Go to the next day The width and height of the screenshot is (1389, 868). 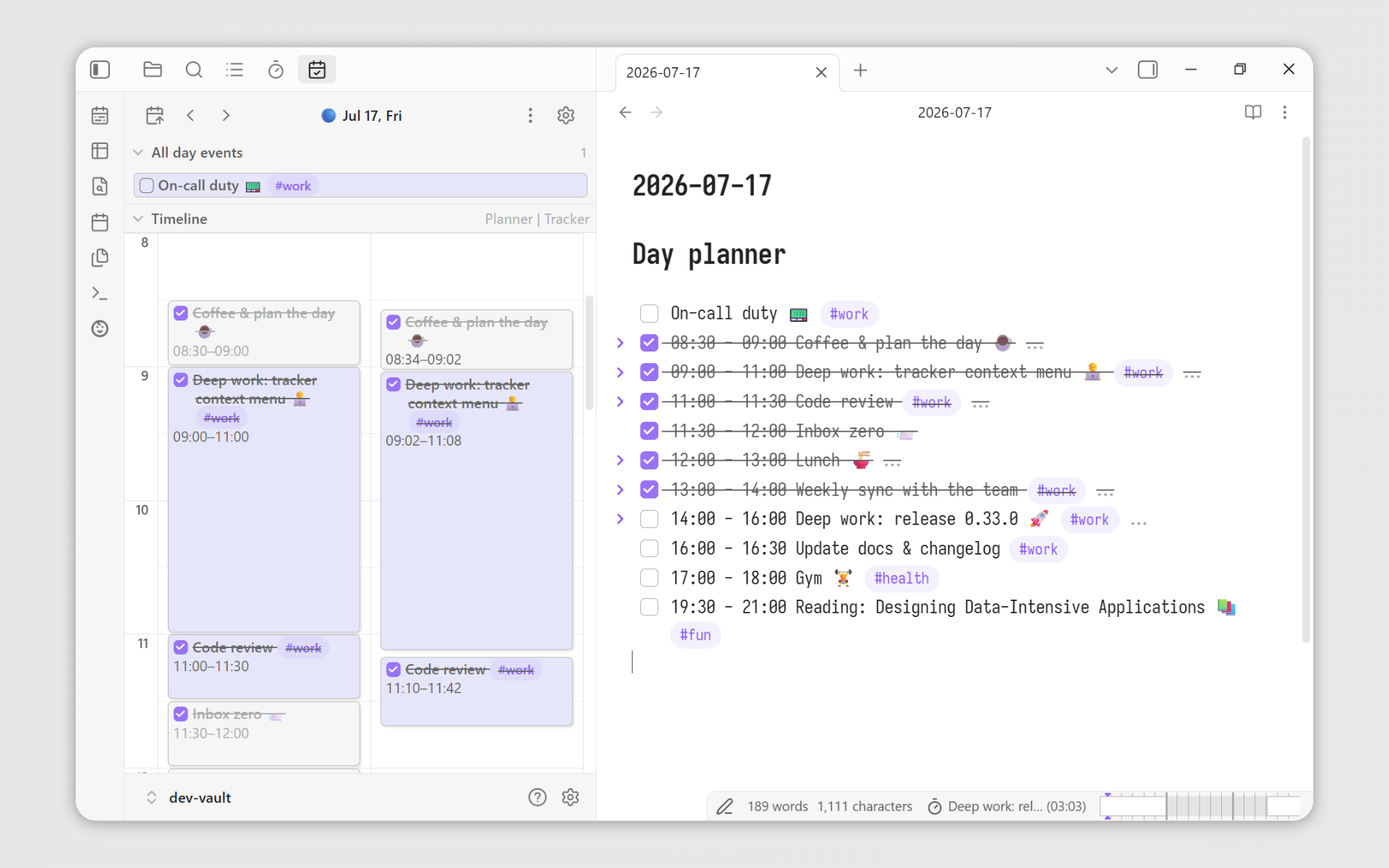226,115
